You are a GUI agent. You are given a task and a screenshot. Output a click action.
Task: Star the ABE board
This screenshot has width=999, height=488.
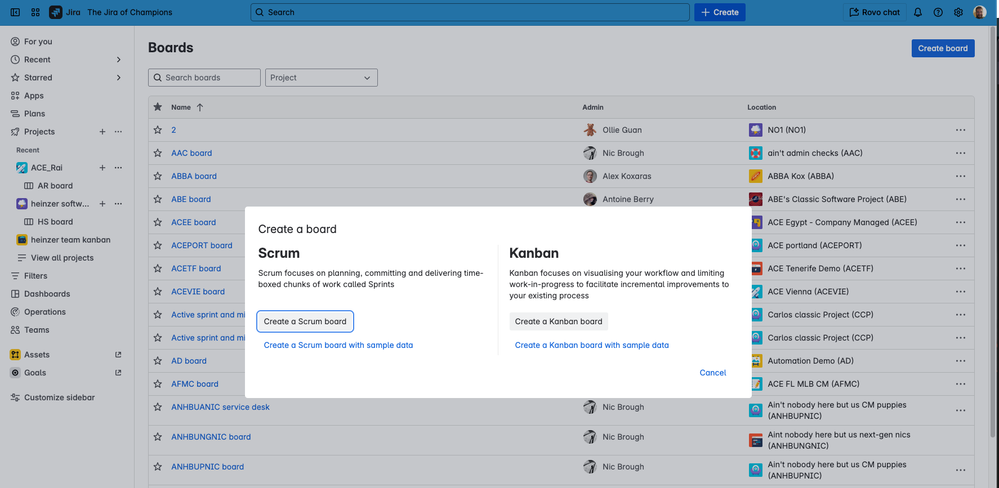[158, 199]
